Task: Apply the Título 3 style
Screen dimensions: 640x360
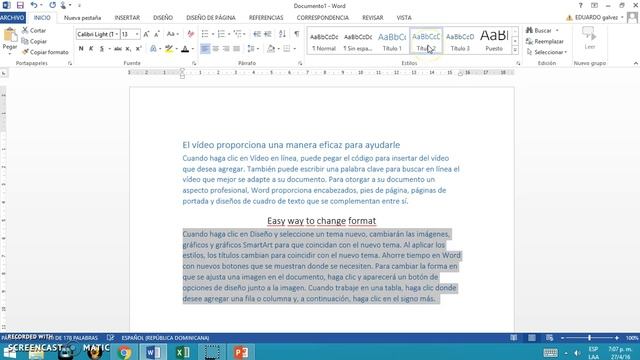Action: coord(460,41)
